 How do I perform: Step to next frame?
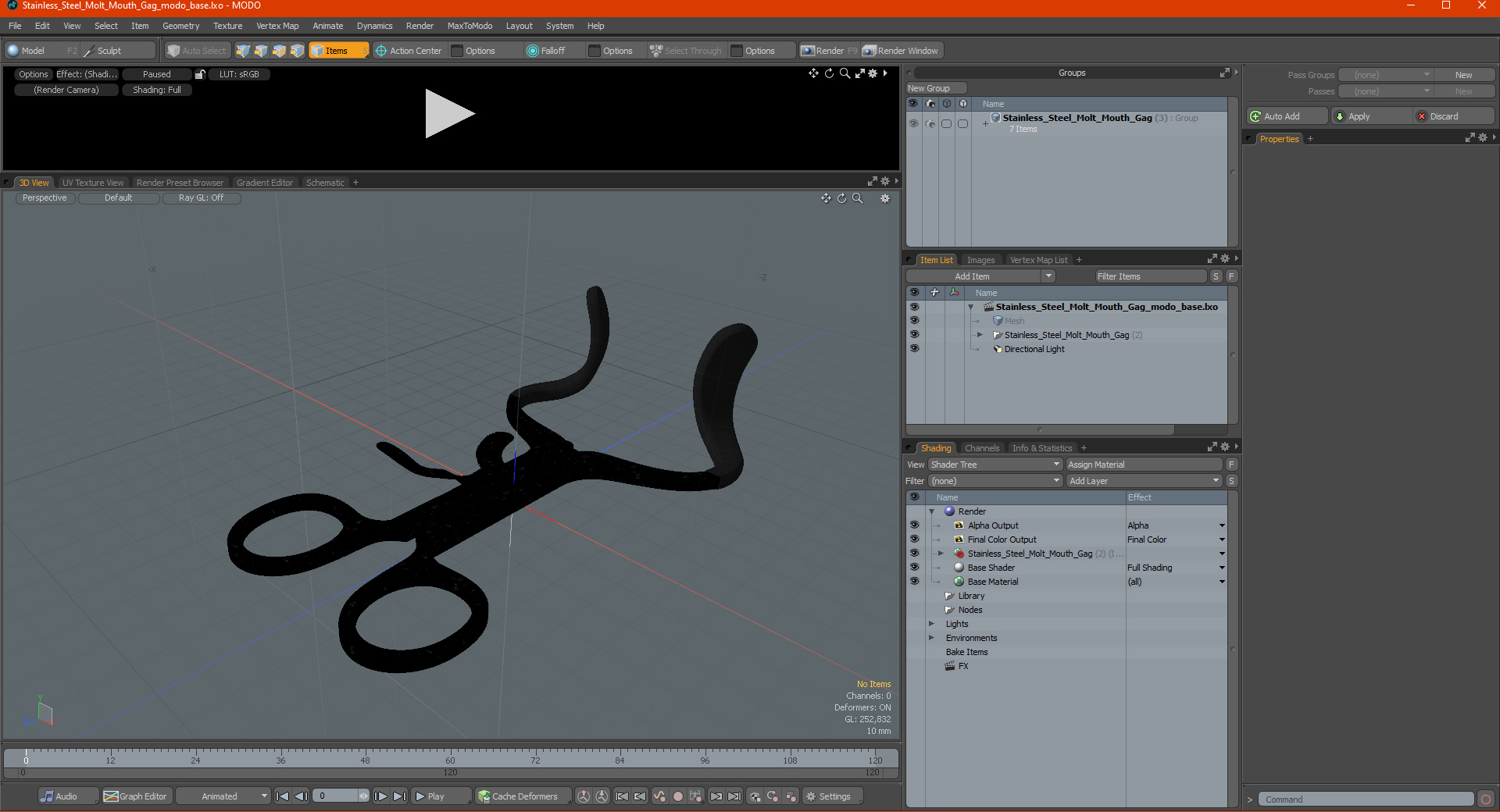pos(380,796)
